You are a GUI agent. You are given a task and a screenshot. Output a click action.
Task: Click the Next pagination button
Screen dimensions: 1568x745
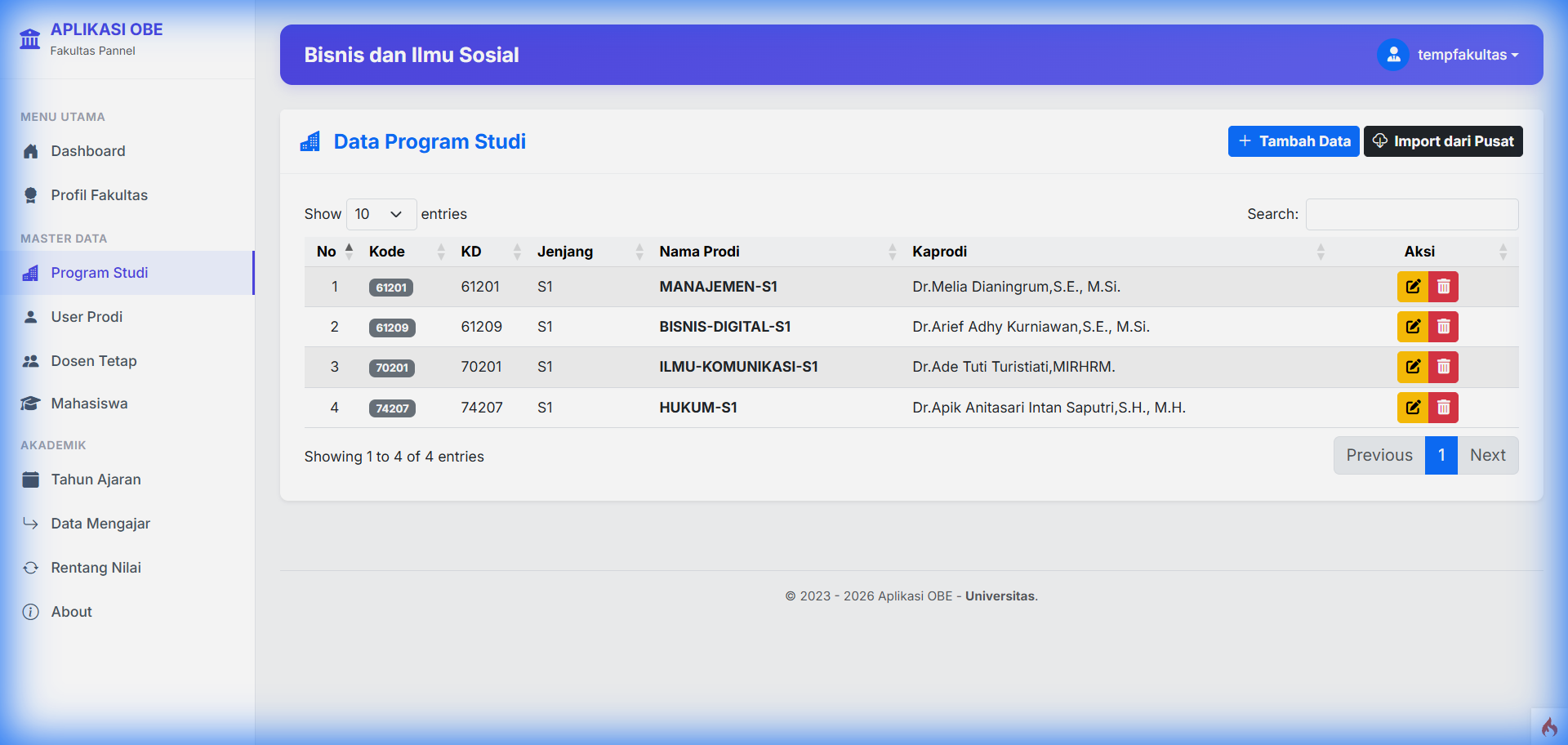(1487, 455)
